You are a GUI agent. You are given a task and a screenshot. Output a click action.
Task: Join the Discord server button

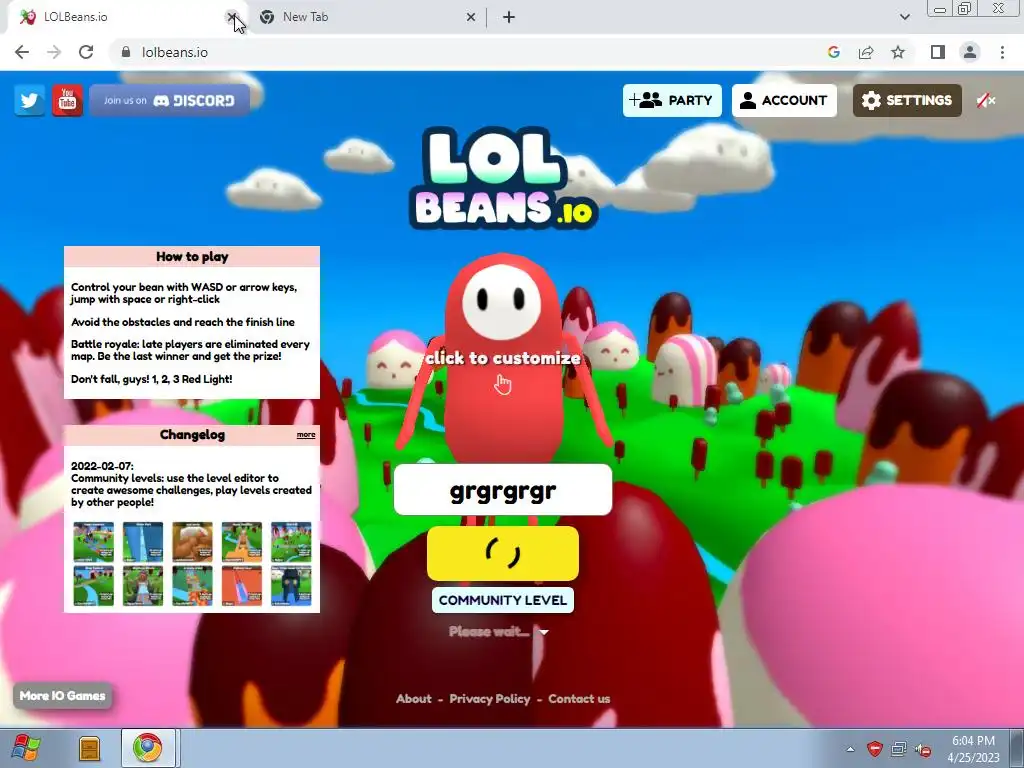170,101
